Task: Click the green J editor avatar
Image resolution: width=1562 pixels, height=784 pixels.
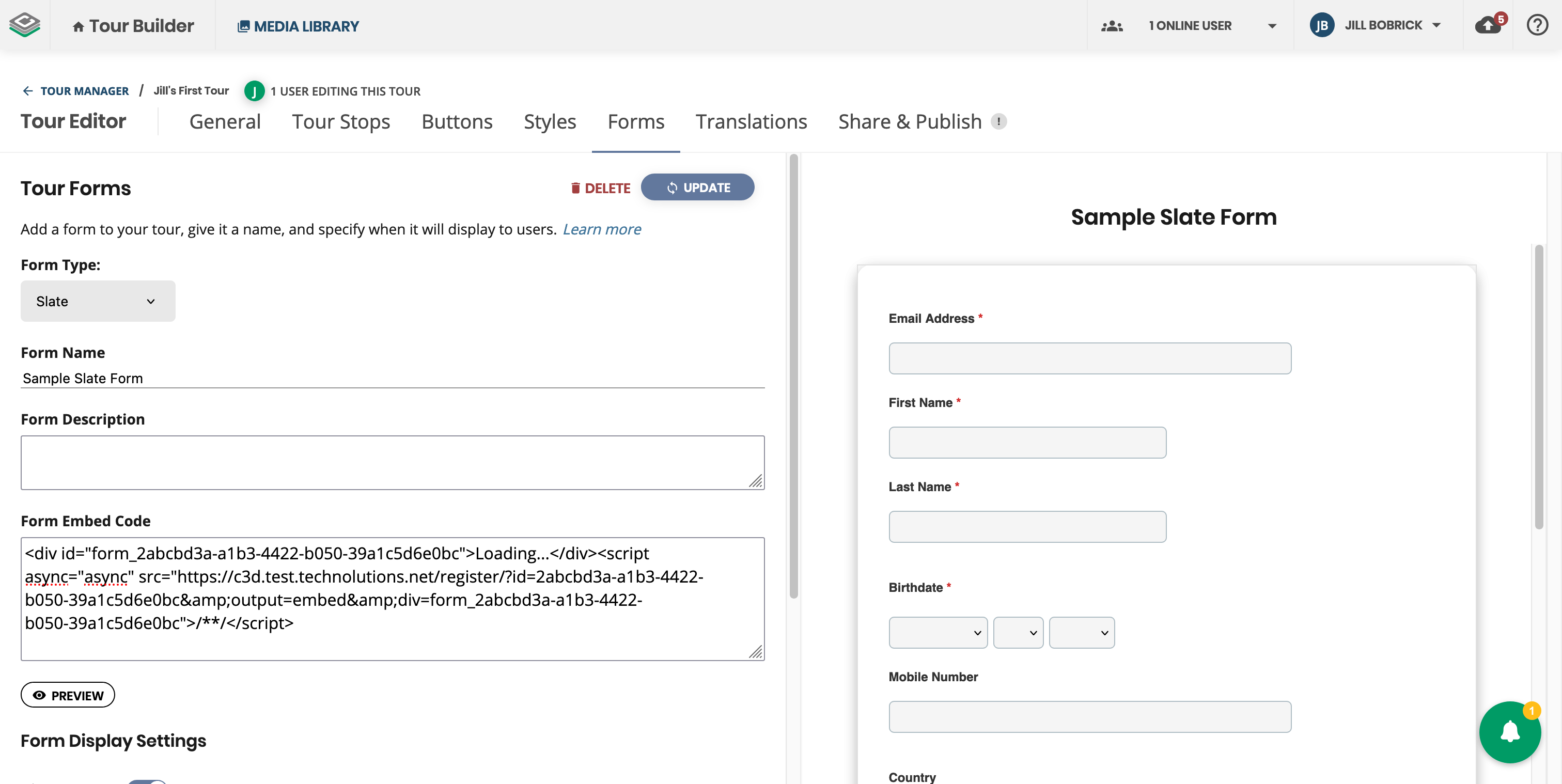Action: pyautogui.click(x=254, y=91)
